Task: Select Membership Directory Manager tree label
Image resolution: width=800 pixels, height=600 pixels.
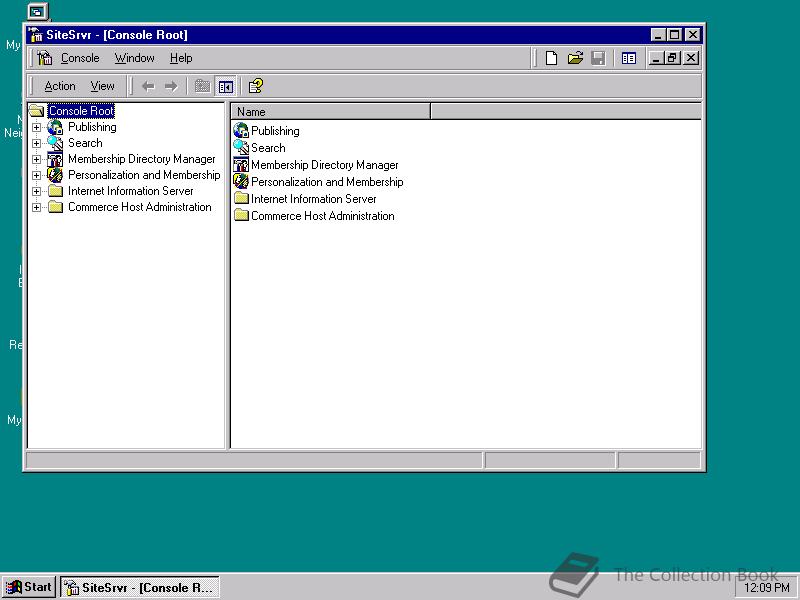Action: [x=142, y=159]
